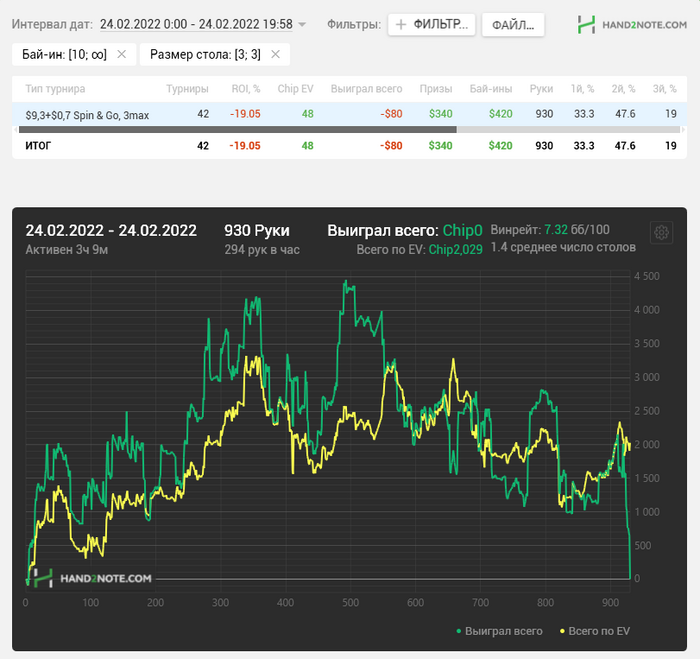
Task: Click the Hand2Note logo in header
Action: coord(632,25)
